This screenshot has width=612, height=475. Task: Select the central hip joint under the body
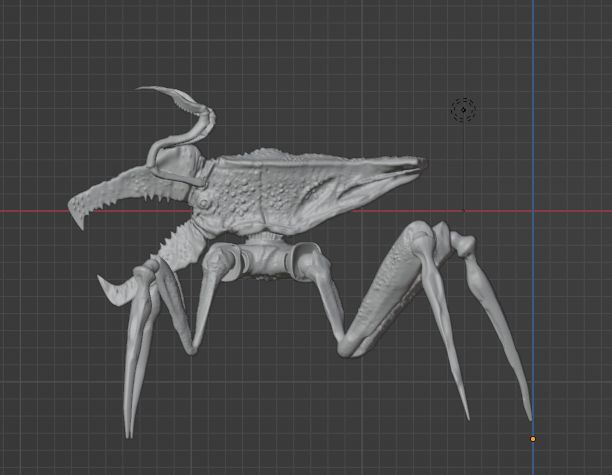pyautogui.click(x=268, y=262)
